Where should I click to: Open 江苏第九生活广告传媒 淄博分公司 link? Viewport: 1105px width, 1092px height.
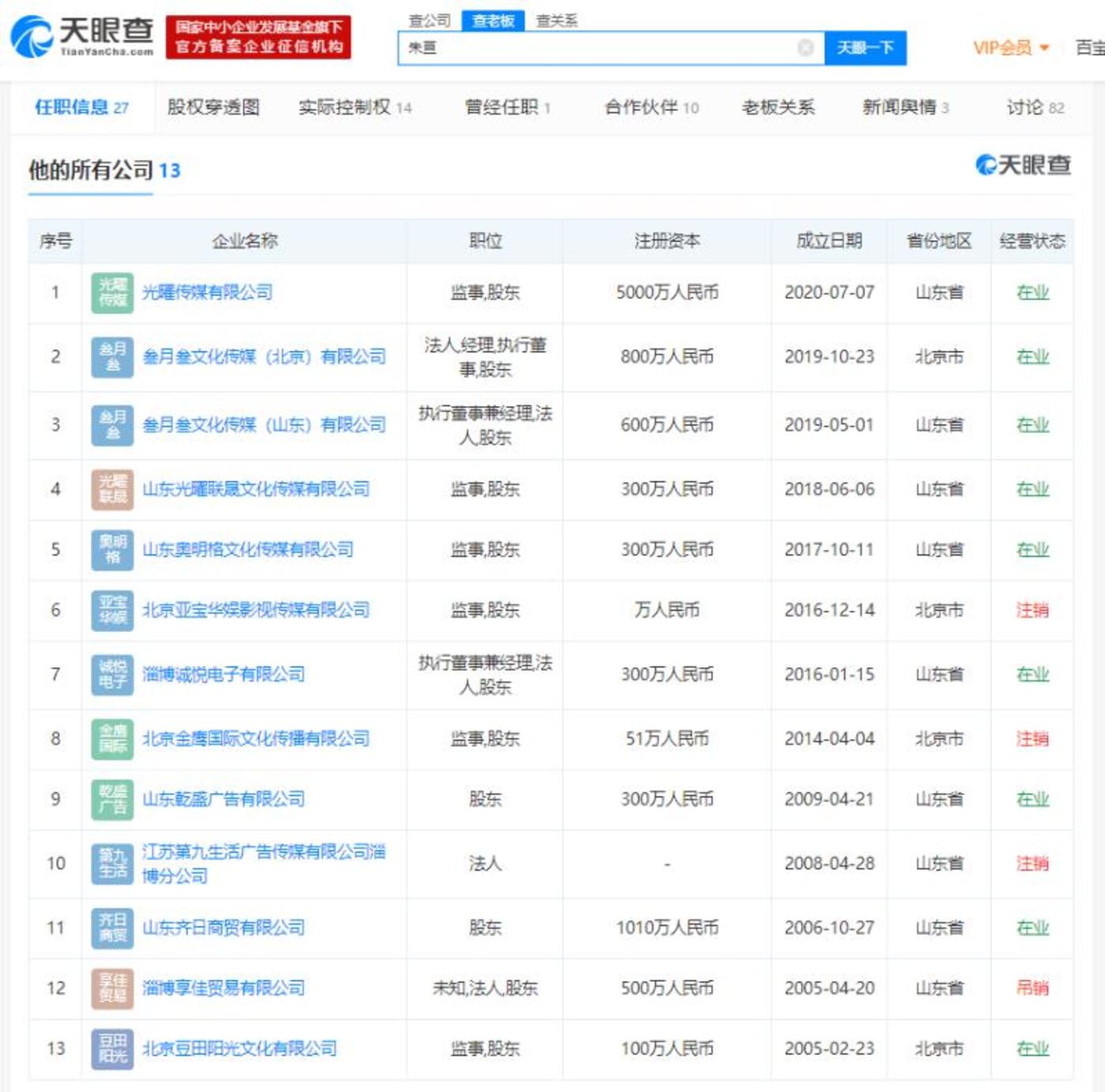[264, 864]
